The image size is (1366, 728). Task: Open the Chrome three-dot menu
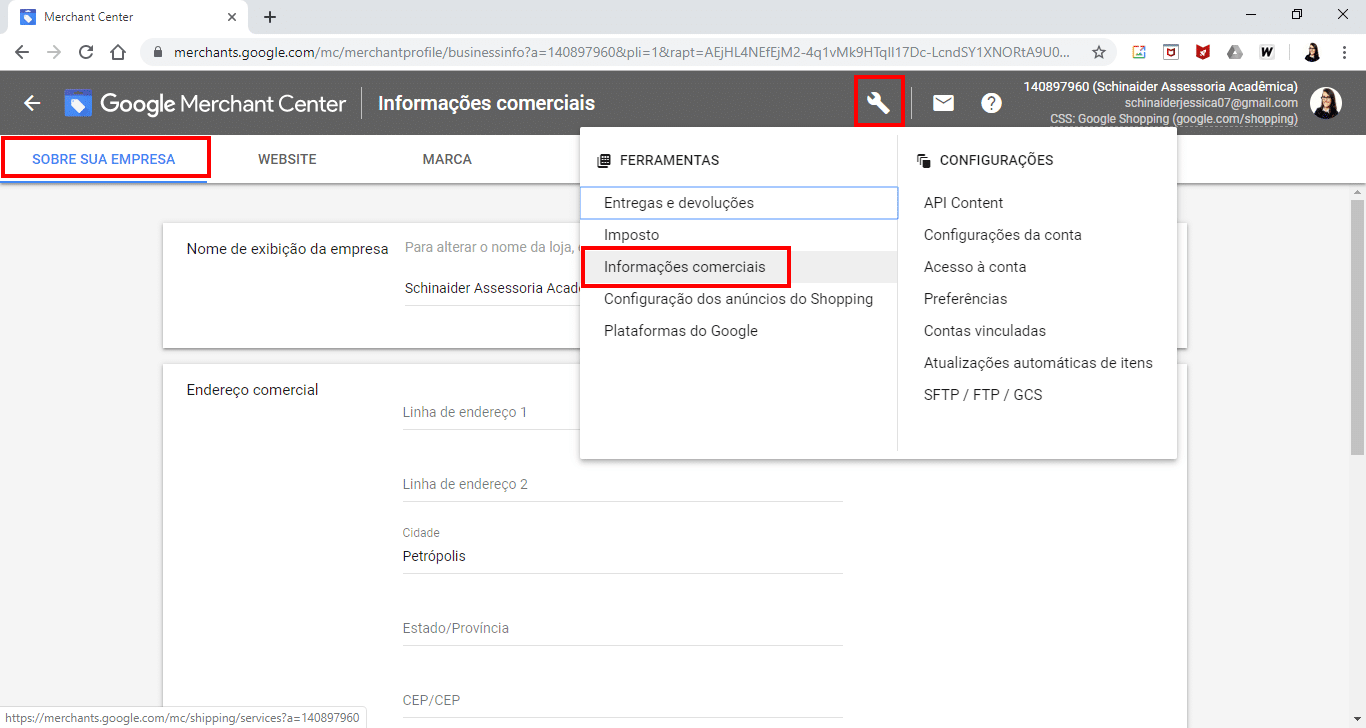pyautogui.click(x=1344, y=52)
